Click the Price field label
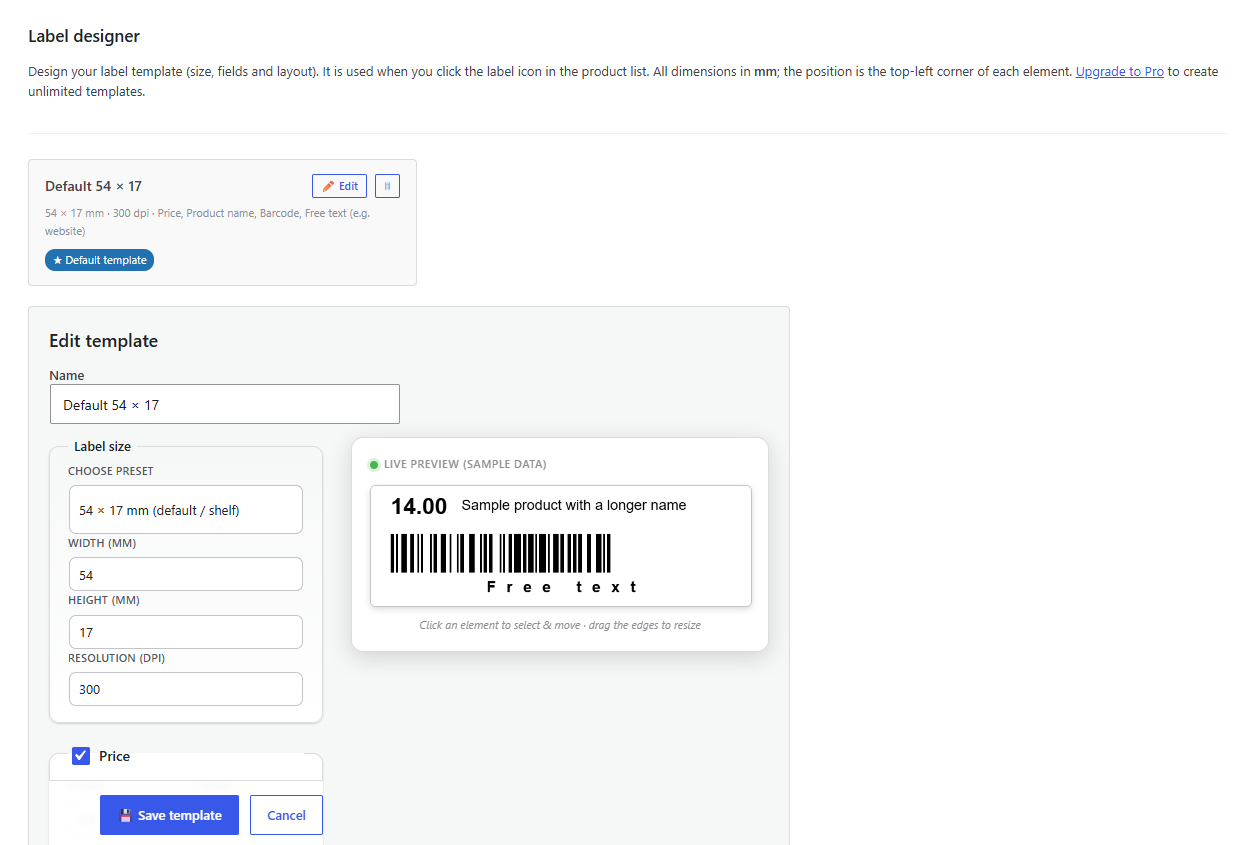The image size is (1255, 845). (x=114, y=756)
